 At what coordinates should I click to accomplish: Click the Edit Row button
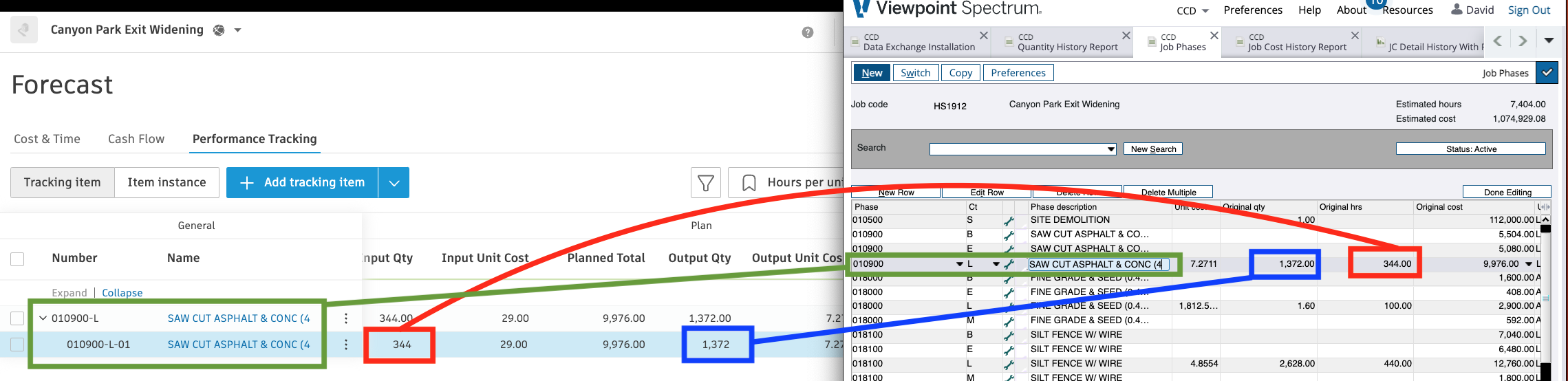tap(987, 192)
